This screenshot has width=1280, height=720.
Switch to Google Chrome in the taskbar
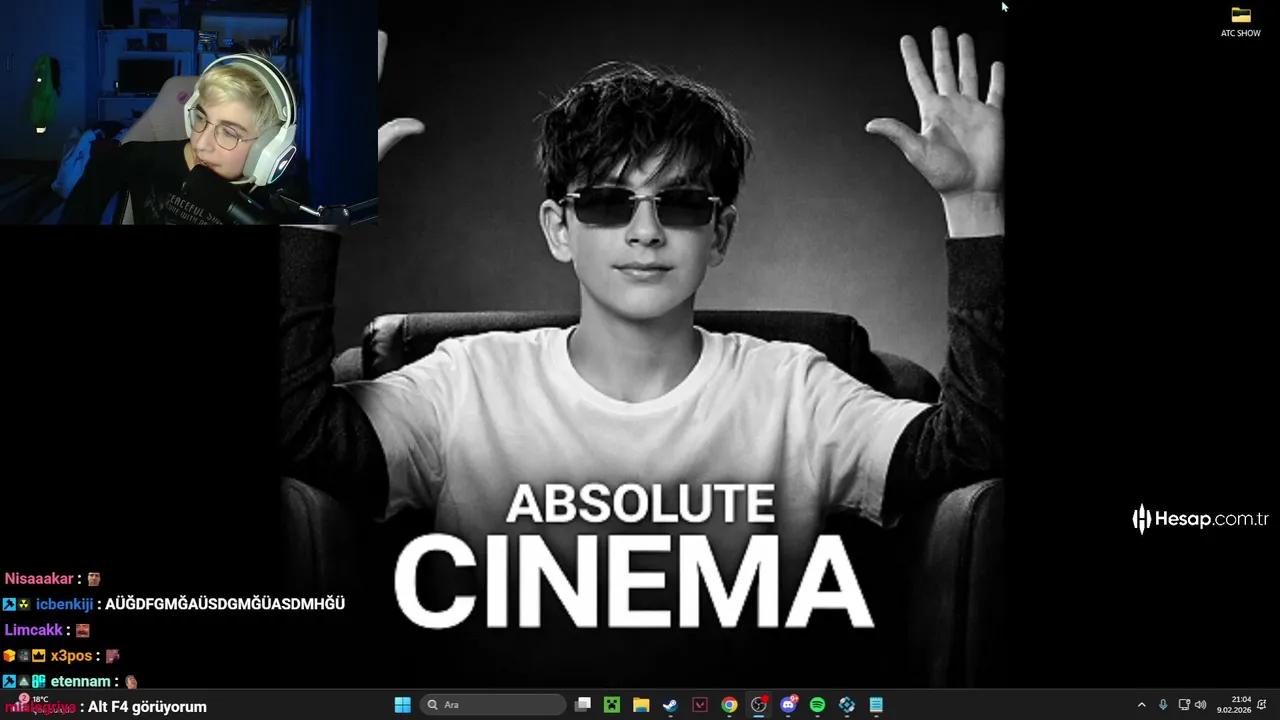[729, 705]
